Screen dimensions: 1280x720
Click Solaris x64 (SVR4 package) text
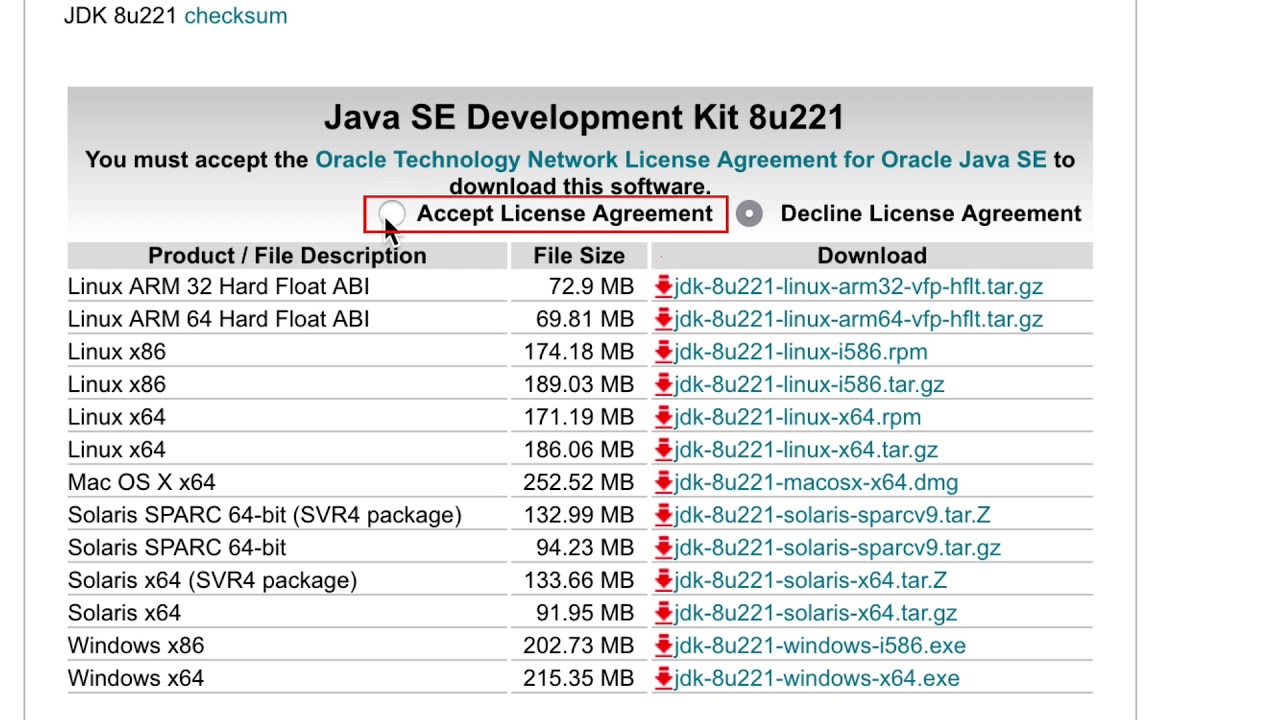pyautogui.click(x=212, y=581)
